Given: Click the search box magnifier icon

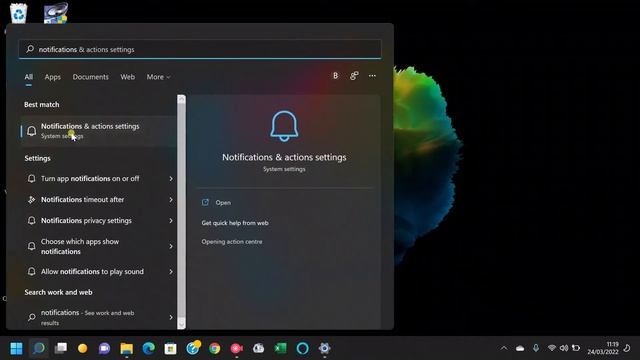Looking at the screenshot, I should click(x=30, y=49).
